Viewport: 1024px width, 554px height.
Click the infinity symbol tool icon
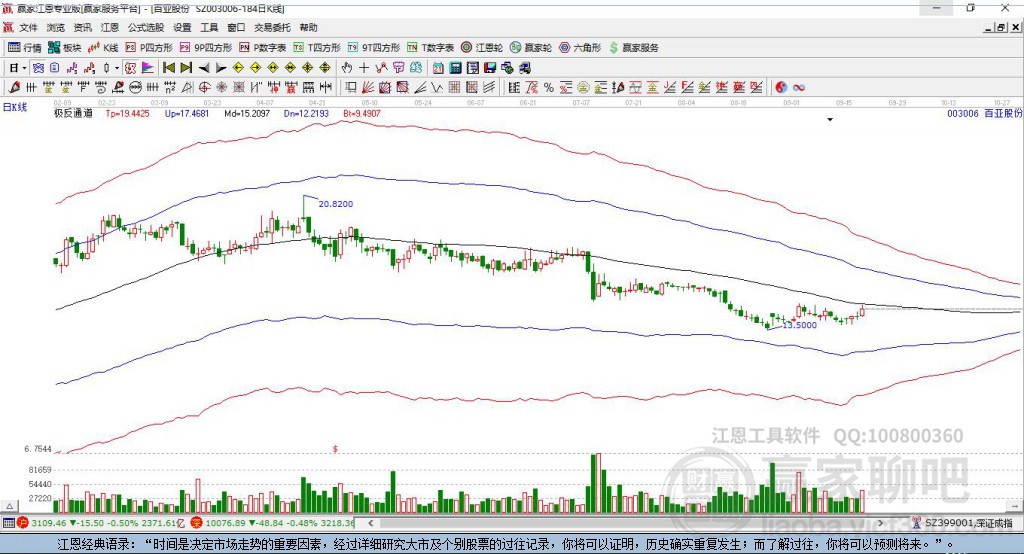[x=798, y=87]
